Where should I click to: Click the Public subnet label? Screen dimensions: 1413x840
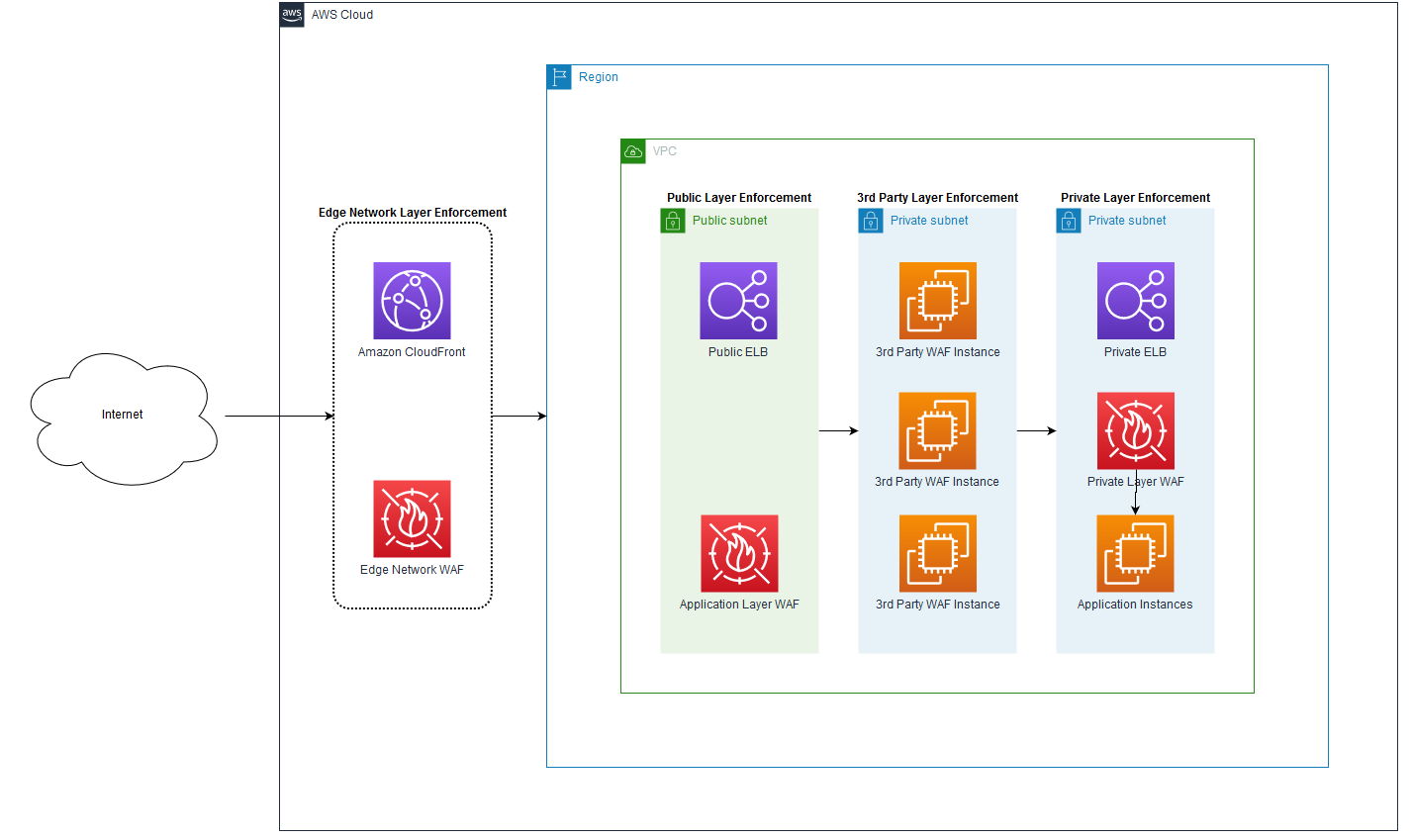coord(729,220)
